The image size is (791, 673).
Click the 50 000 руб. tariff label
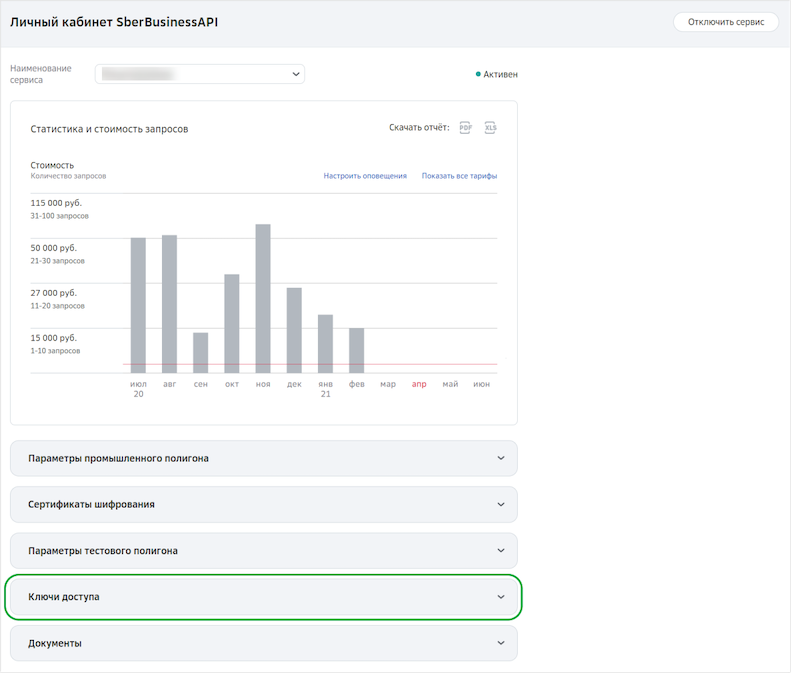53,248
